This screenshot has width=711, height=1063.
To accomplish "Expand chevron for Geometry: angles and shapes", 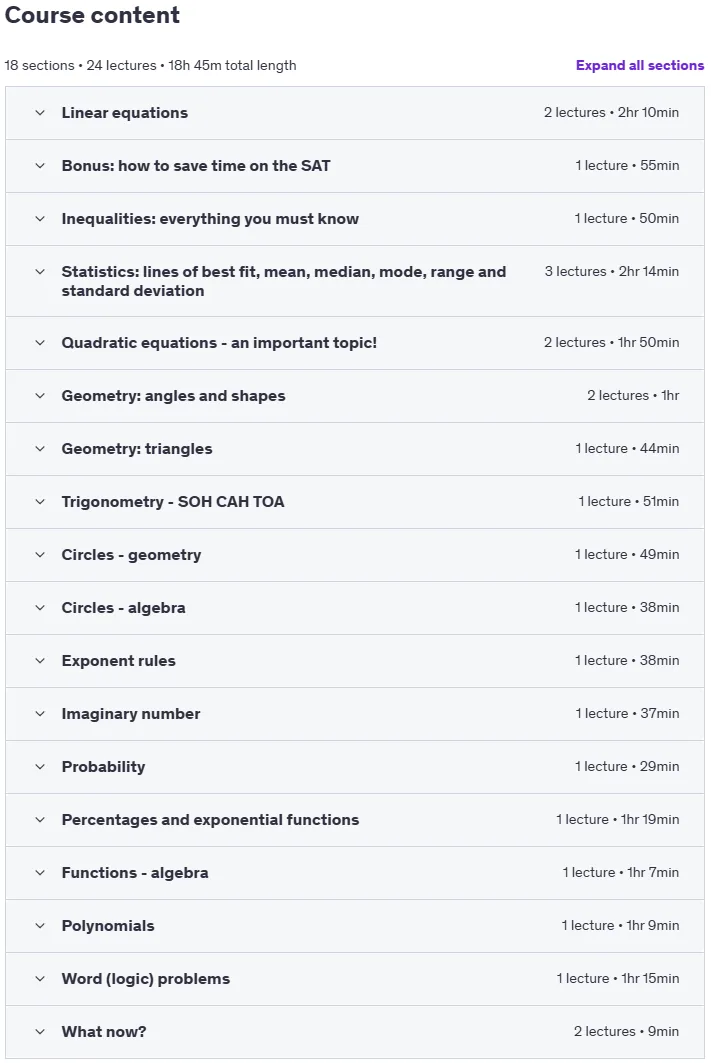I will [40, 395].
